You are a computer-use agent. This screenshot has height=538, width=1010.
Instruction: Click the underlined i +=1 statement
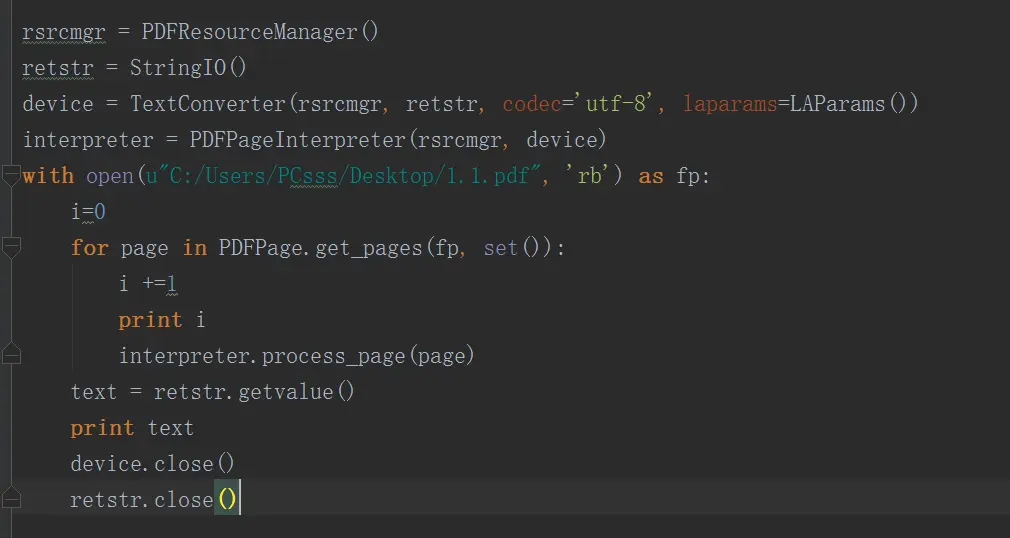(148, 284)
